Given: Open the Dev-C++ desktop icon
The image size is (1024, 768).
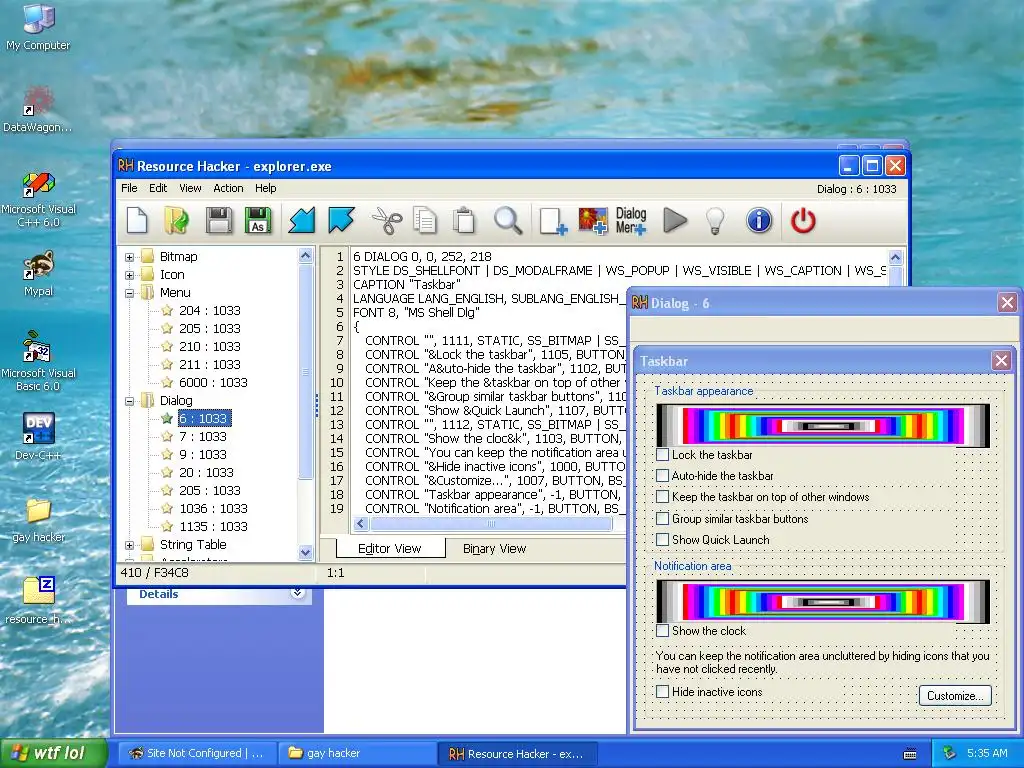Looking at the screenshot, I should click(38, 436).
